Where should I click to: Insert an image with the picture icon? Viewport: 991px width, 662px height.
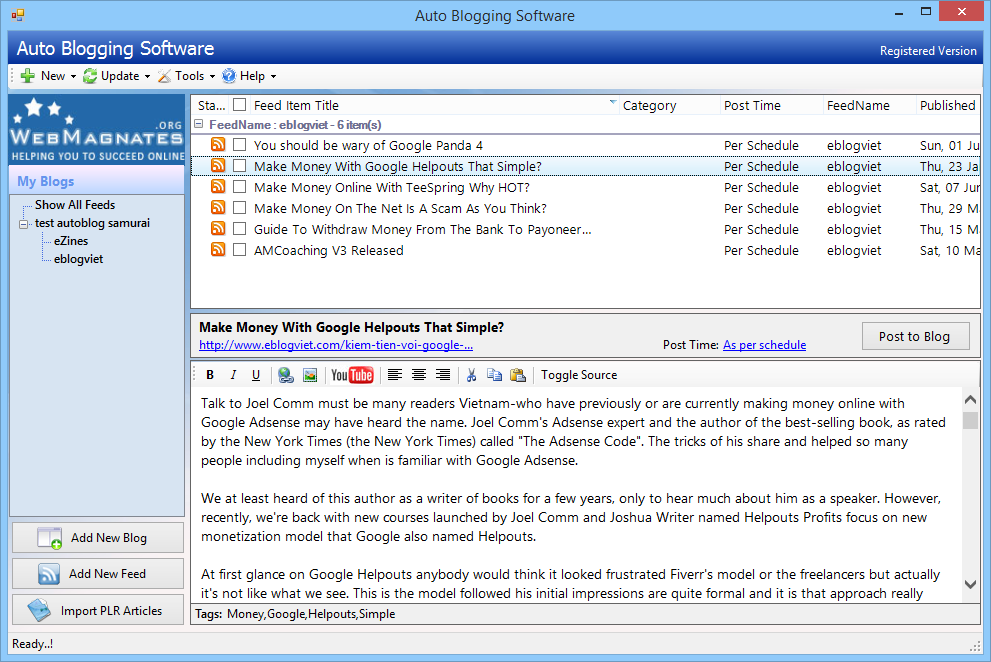click(310, 375)
